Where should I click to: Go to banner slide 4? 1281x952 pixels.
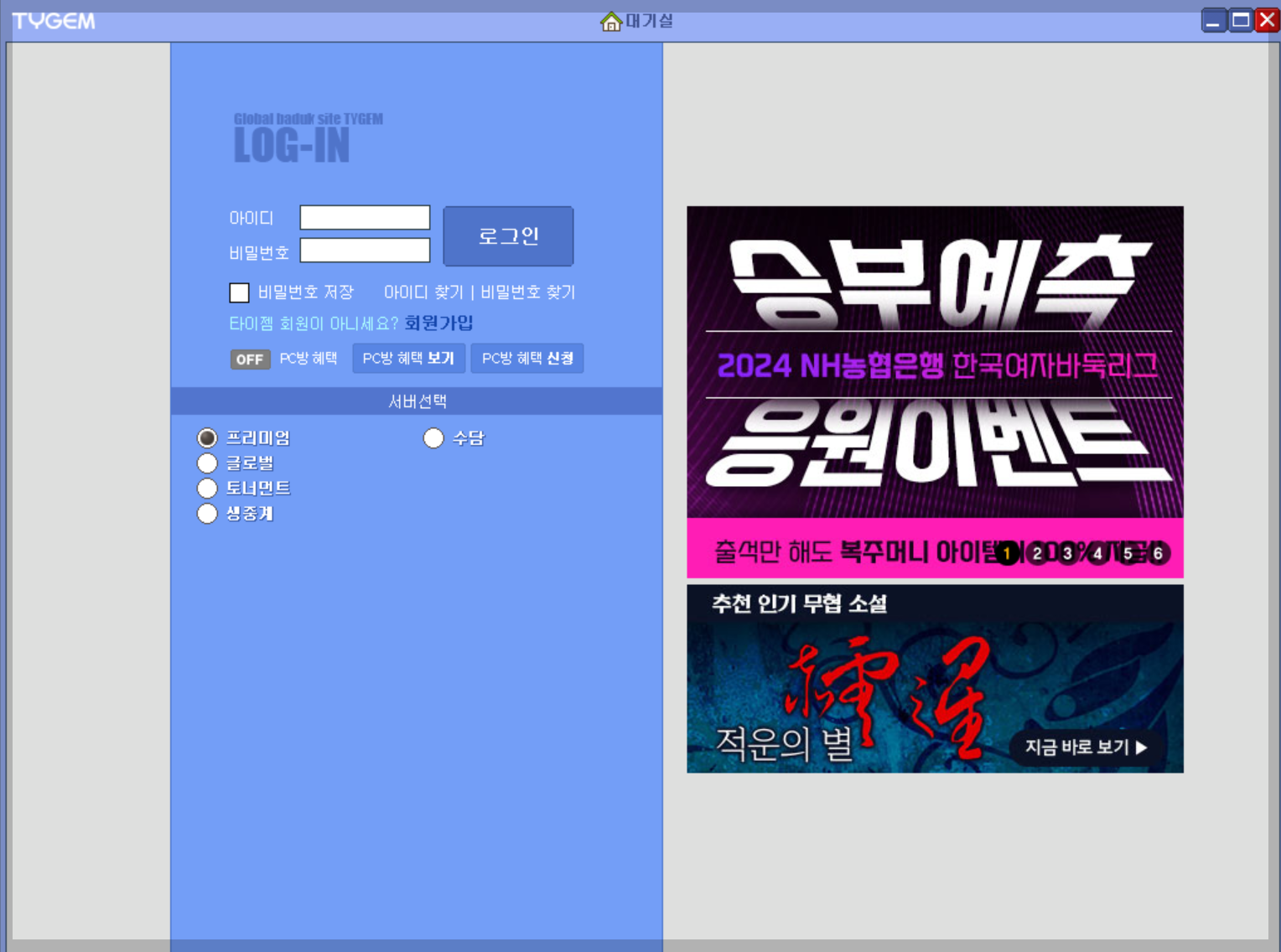(1097, 553)
